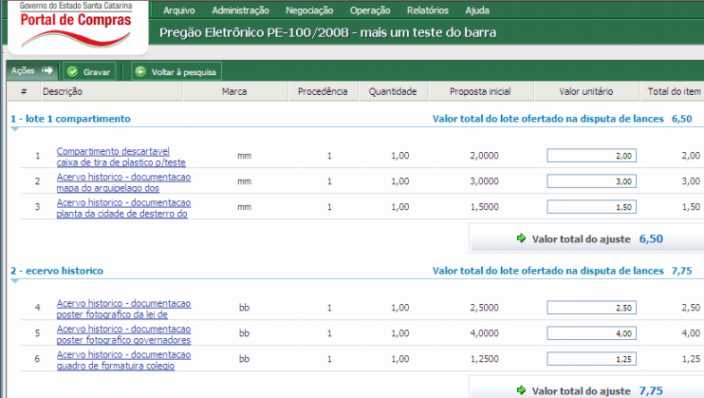Click the Portal de Compras logo
This screenshot has width=704, height=398.
coord(76,26)
